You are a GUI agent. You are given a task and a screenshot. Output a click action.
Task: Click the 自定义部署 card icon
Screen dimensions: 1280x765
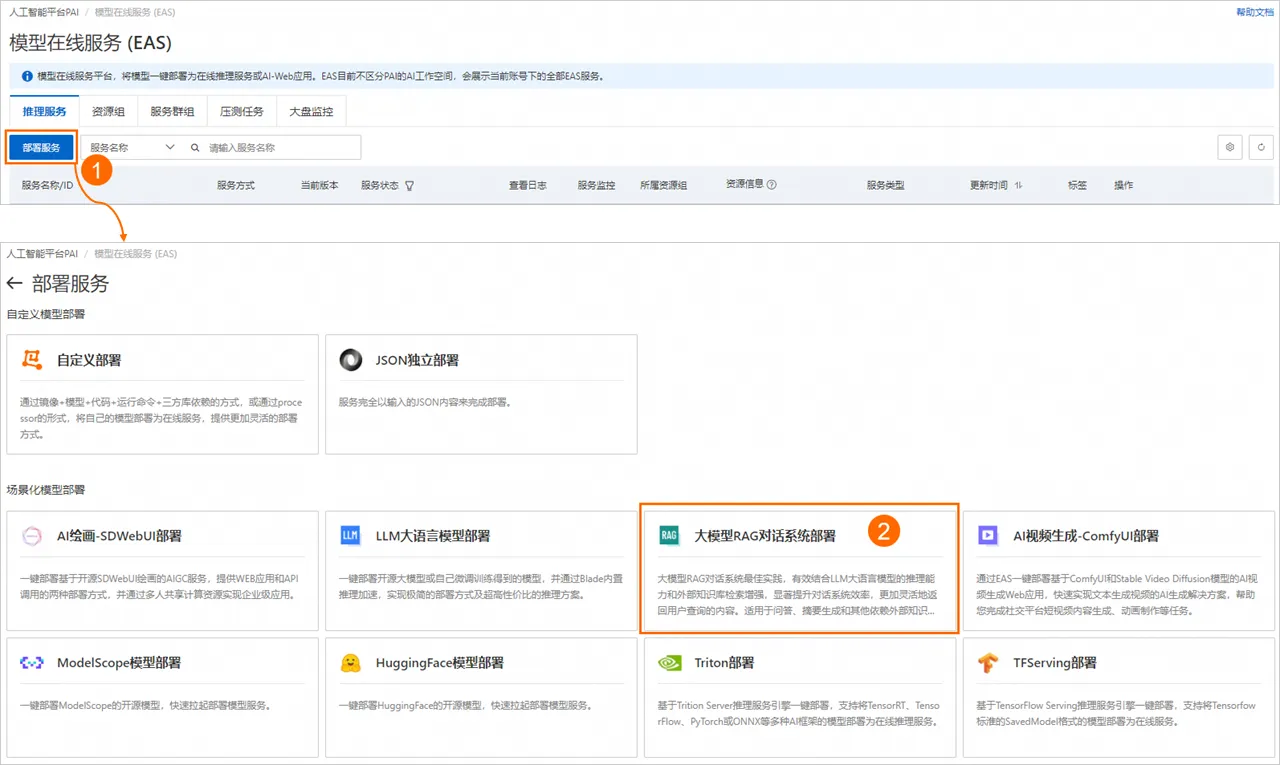[33, 360]
